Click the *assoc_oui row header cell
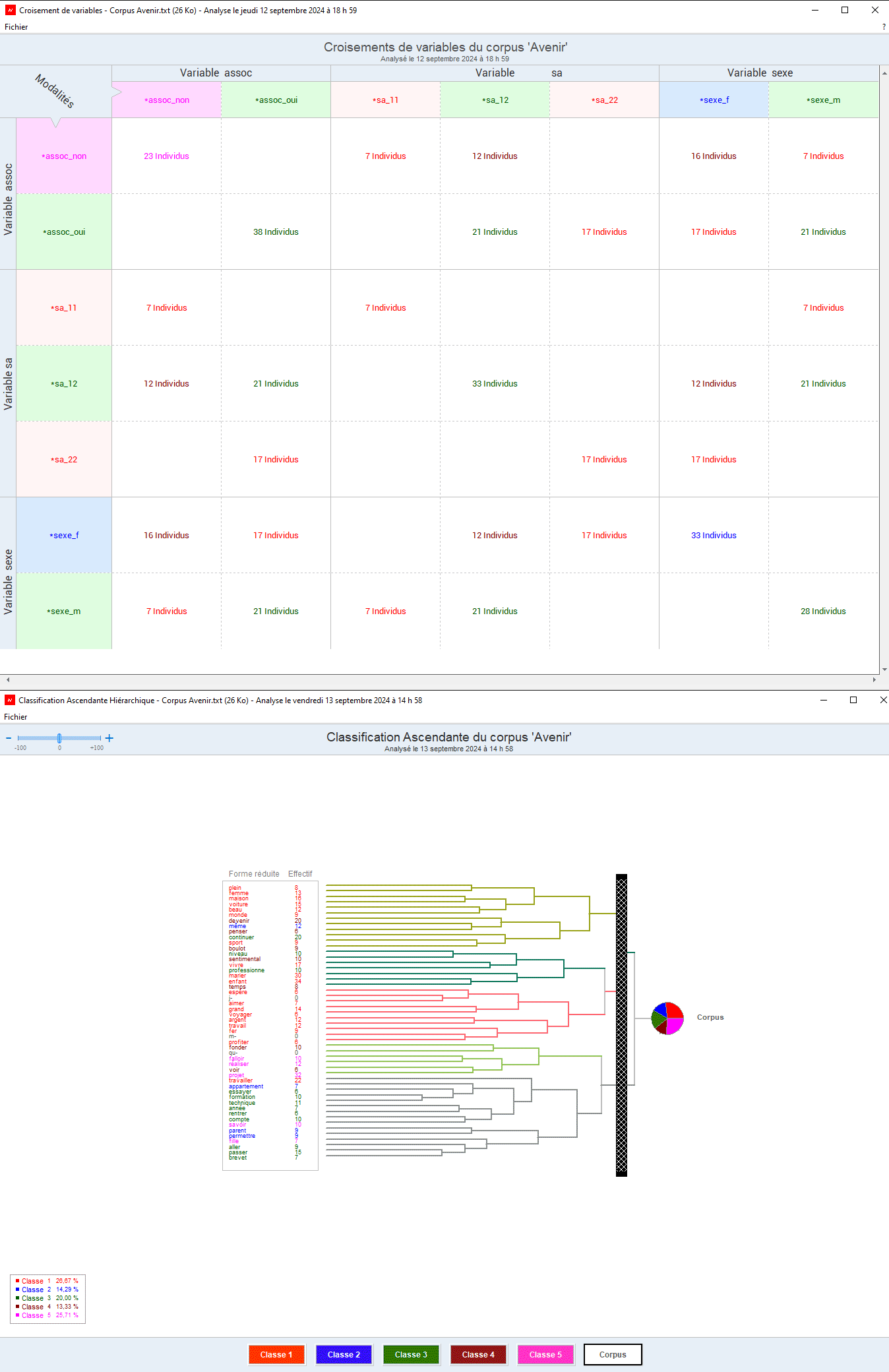This screenshot has height=1372, width=889. [x=64, y=232]
